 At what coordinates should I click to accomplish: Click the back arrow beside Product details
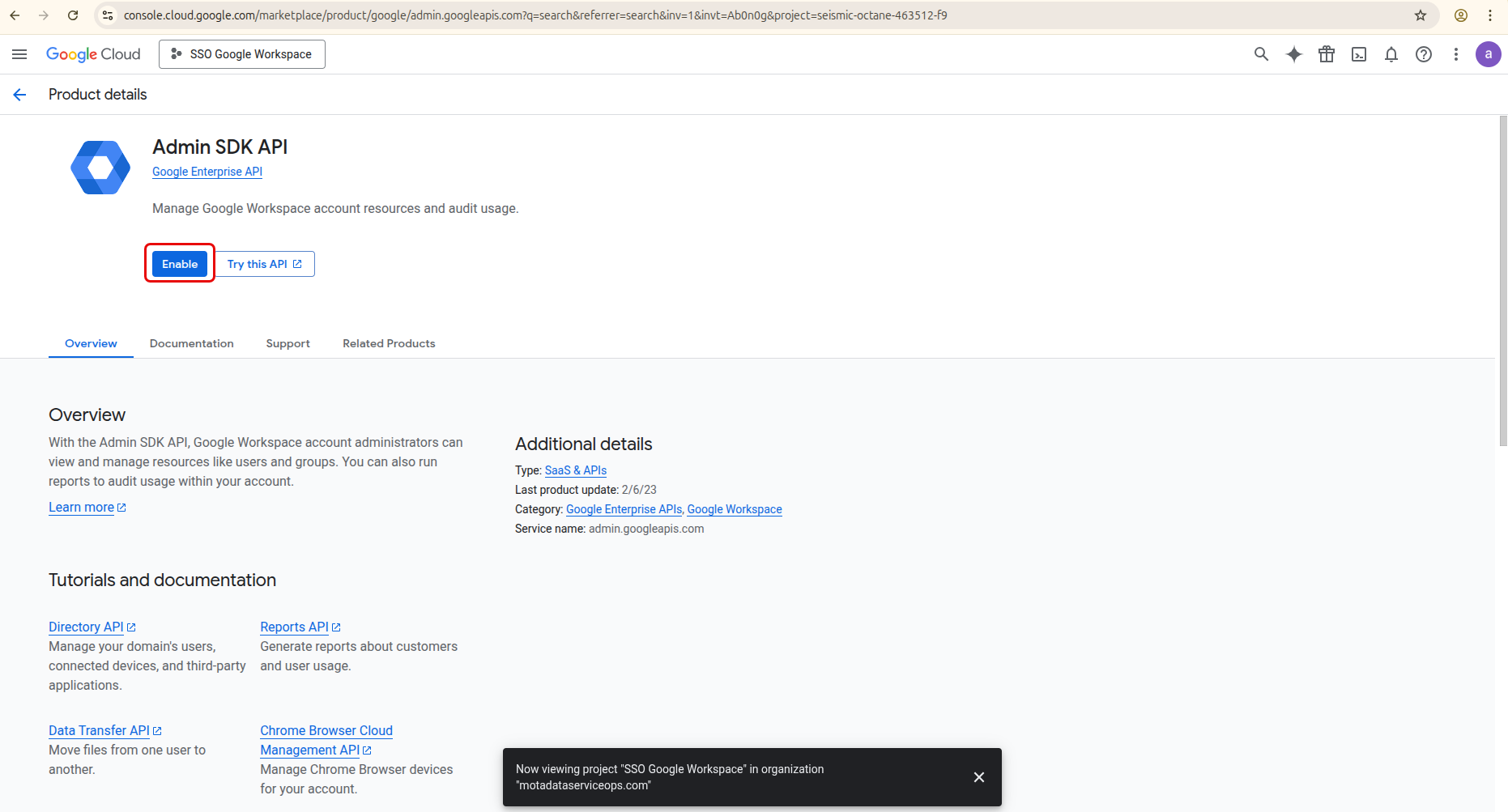click(x=19, y=94)
